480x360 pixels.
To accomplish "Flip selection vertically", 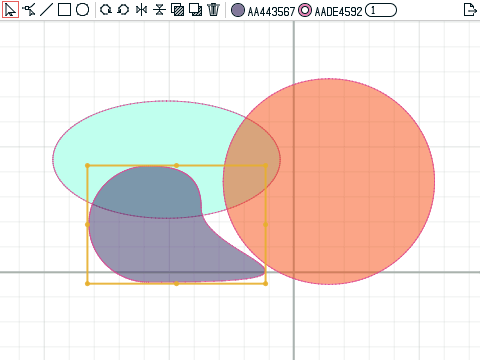I will (x=159, y=10).
